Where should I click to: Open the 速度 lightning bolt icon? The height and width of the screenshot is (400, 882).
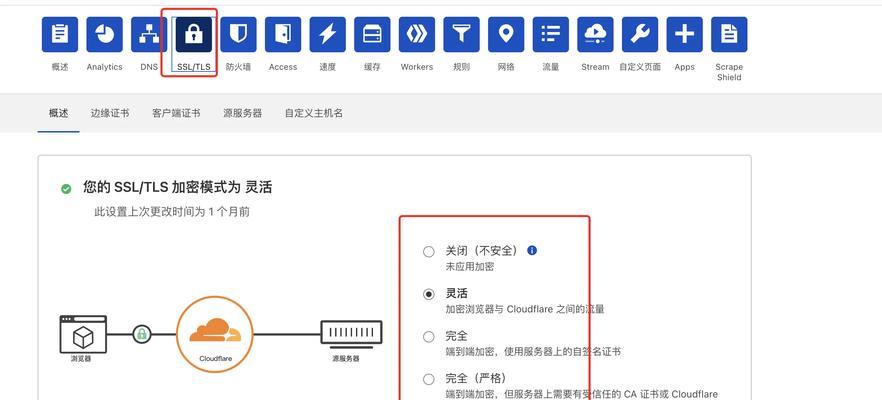tap(327, 34)
